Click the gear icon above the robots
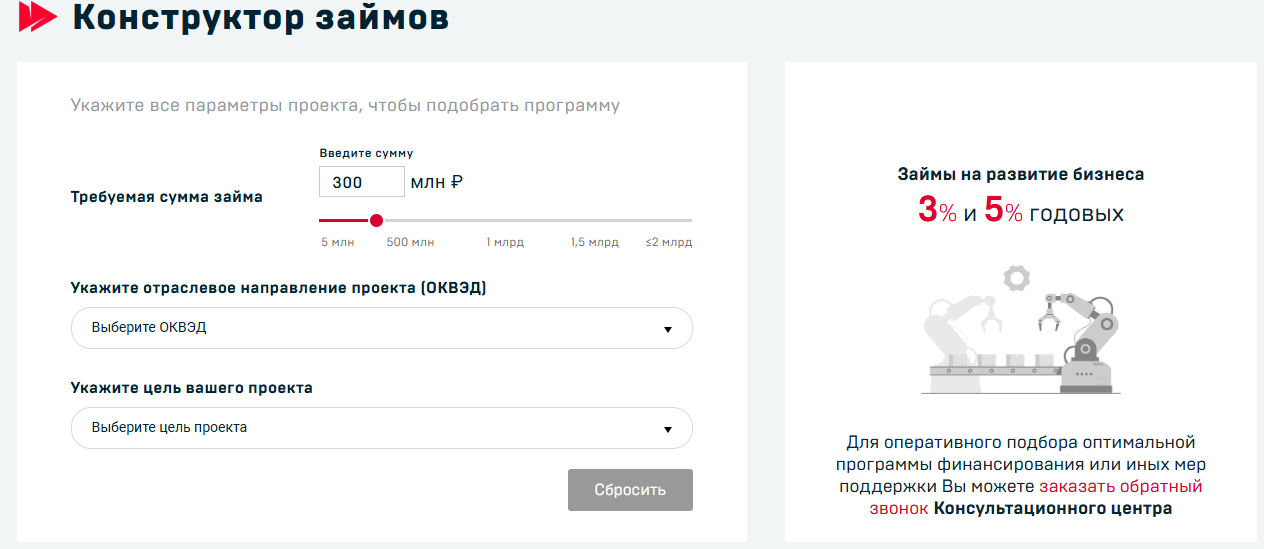 click(x=1017, y=275)
